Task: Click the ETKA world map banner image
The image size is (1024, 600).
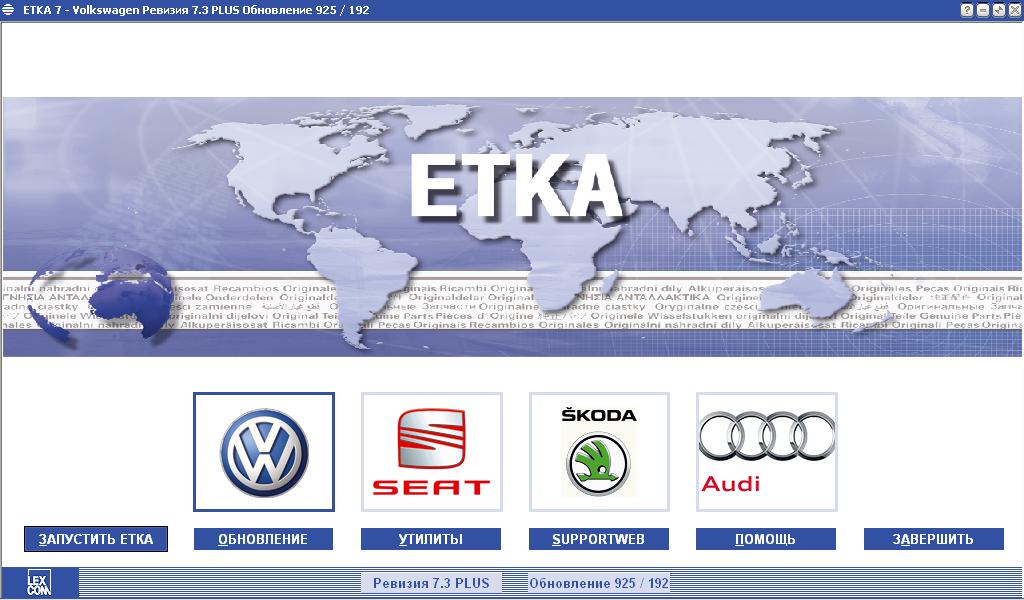Action: 512,227
